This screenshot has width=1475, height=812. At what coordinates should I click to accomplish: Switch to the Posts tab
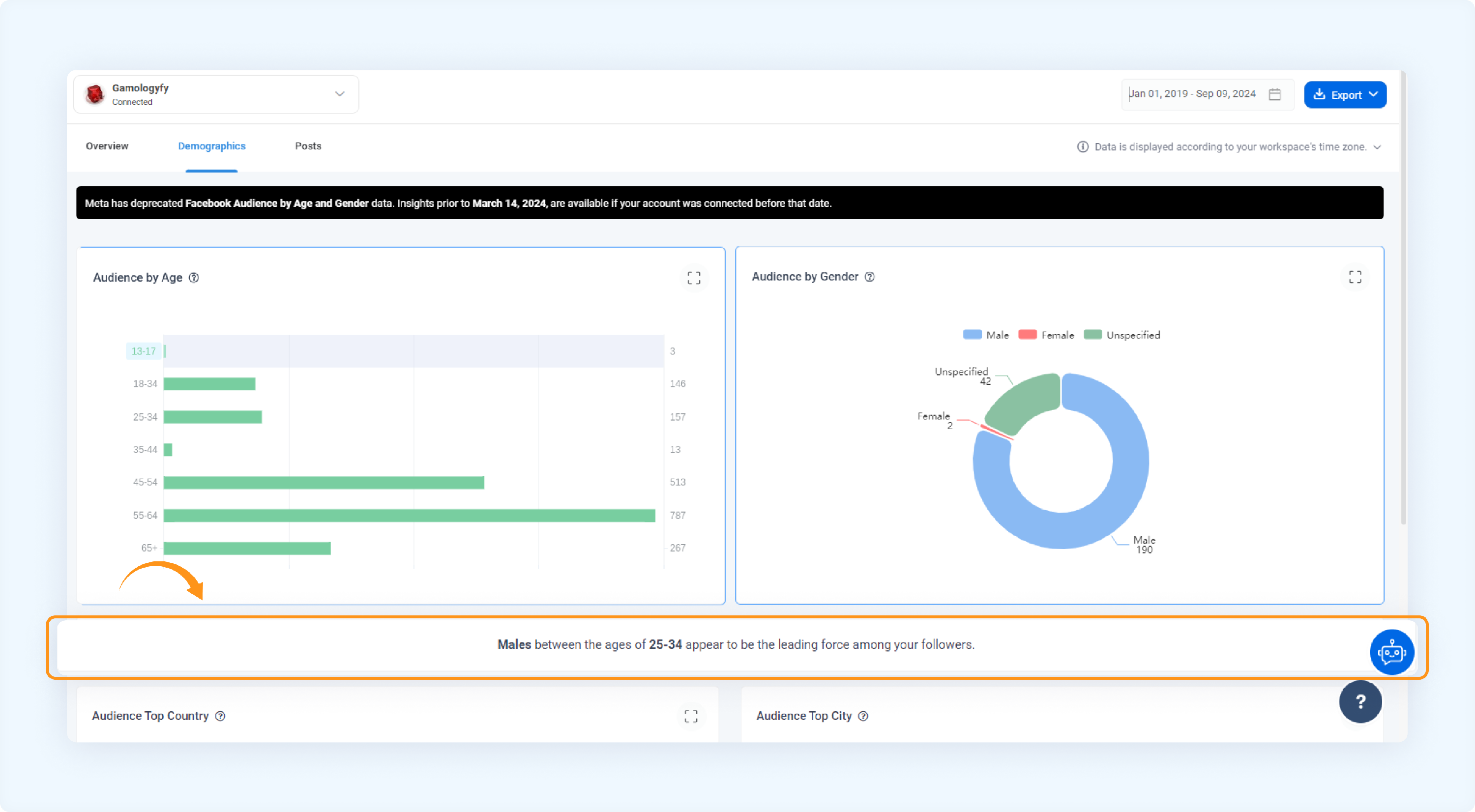point(308,146)
